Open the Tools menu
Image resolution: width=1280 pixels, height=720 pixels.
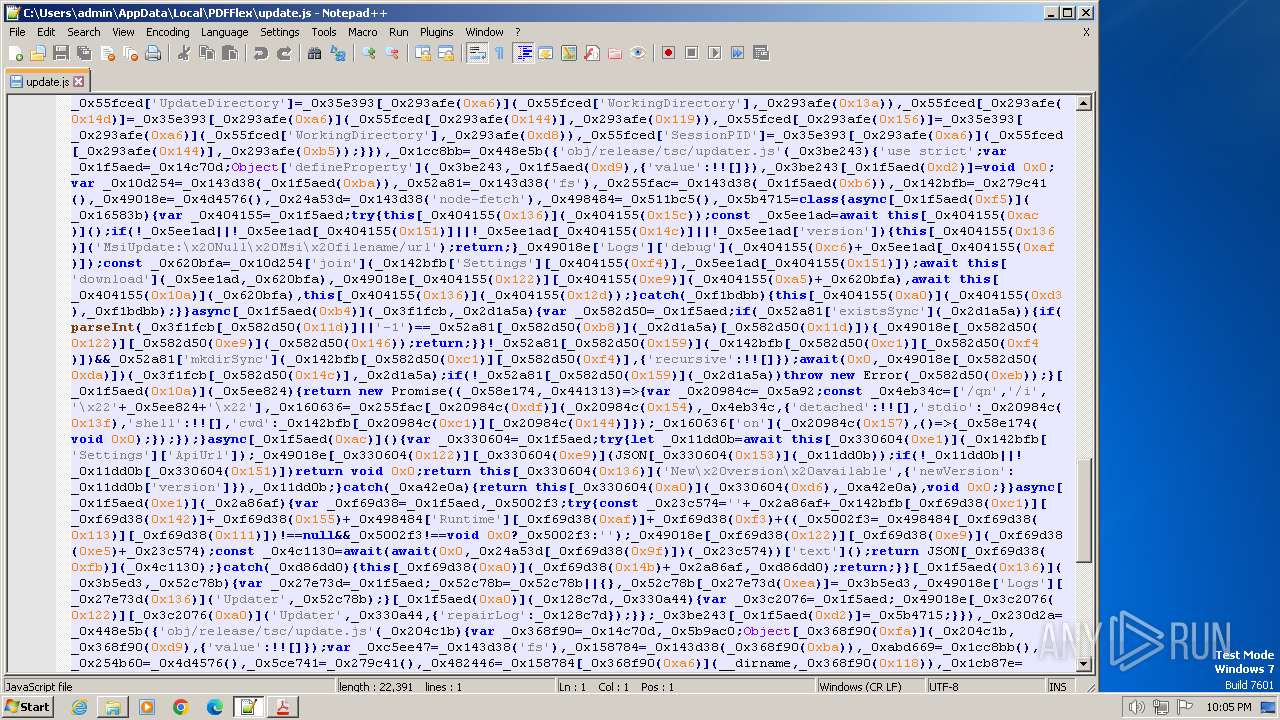click(324, 32)
